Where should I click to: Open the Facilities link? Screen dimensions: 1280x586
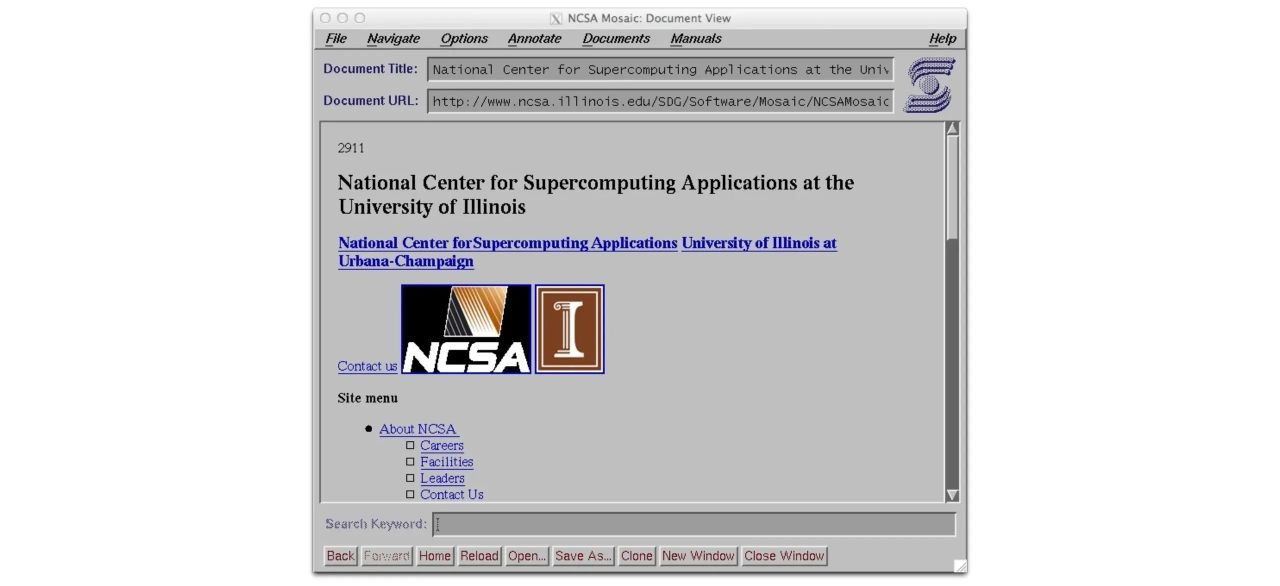447,462
